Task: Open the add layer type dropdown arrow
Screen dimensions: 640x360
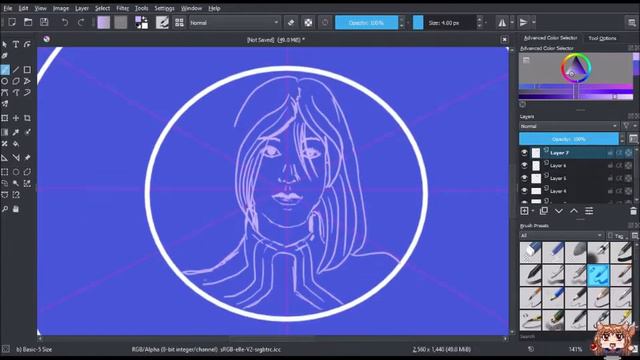Action: pyautogui.click(x=533, y=211)
